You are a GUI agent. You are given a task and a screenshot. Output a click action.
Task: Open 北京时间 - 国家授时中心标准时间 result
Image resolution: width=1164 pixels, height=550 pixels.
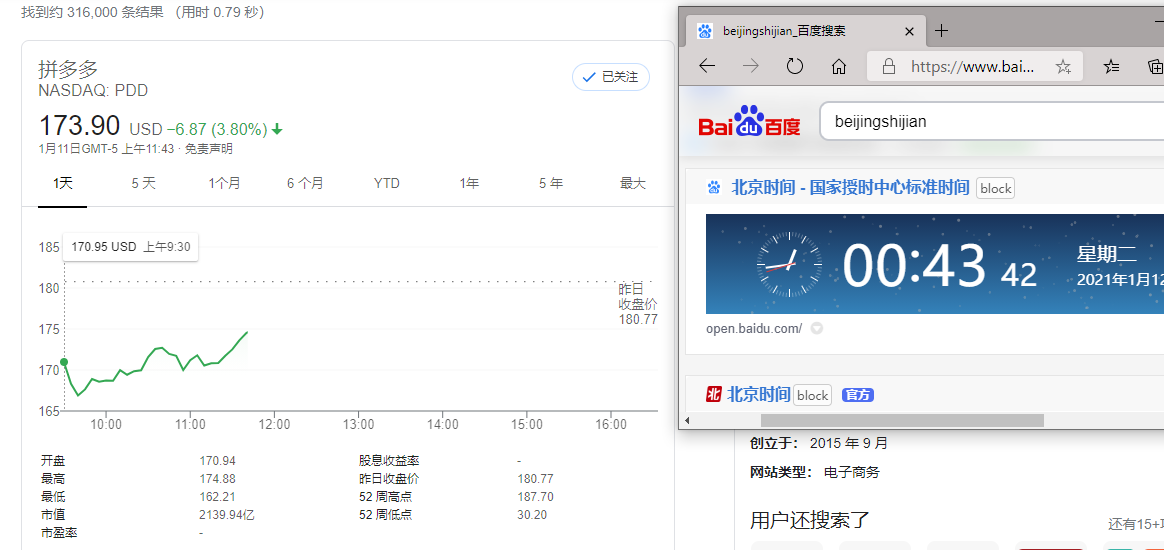coord(851,188)
